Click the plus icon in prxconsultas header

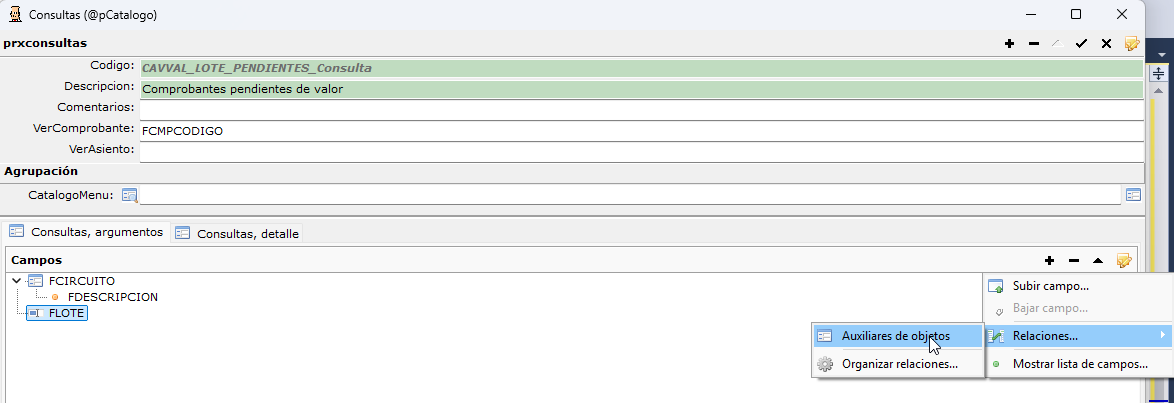click(1009, 44)
